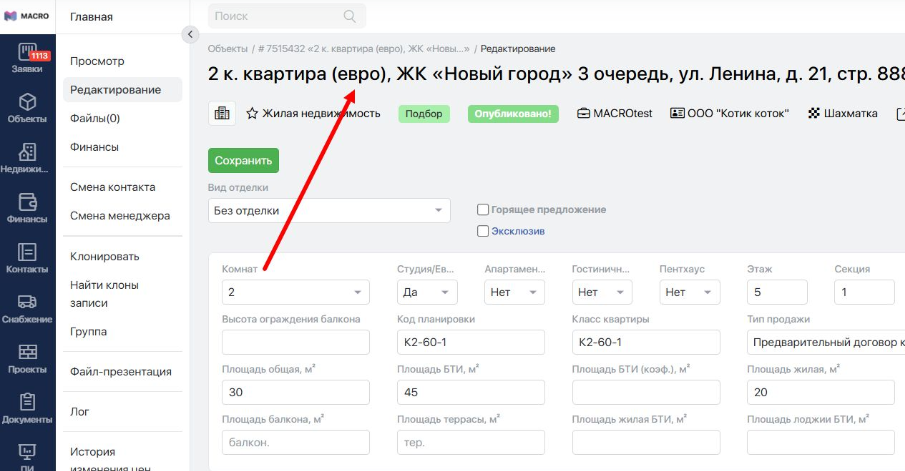Click the Снабжение truck icon
The height and width of the screenshot is (471, 905).
27,302
